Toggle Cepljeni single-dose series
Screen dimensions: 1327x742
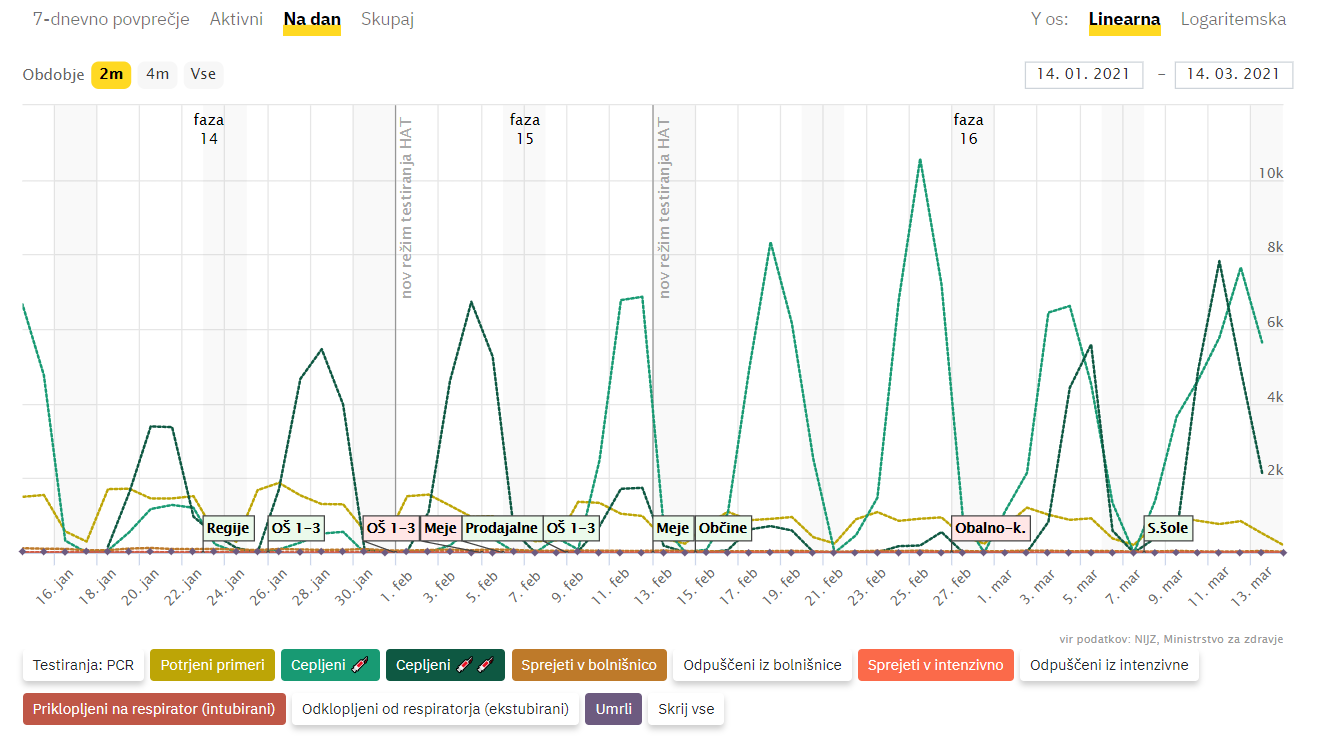[x=330, y=665]
